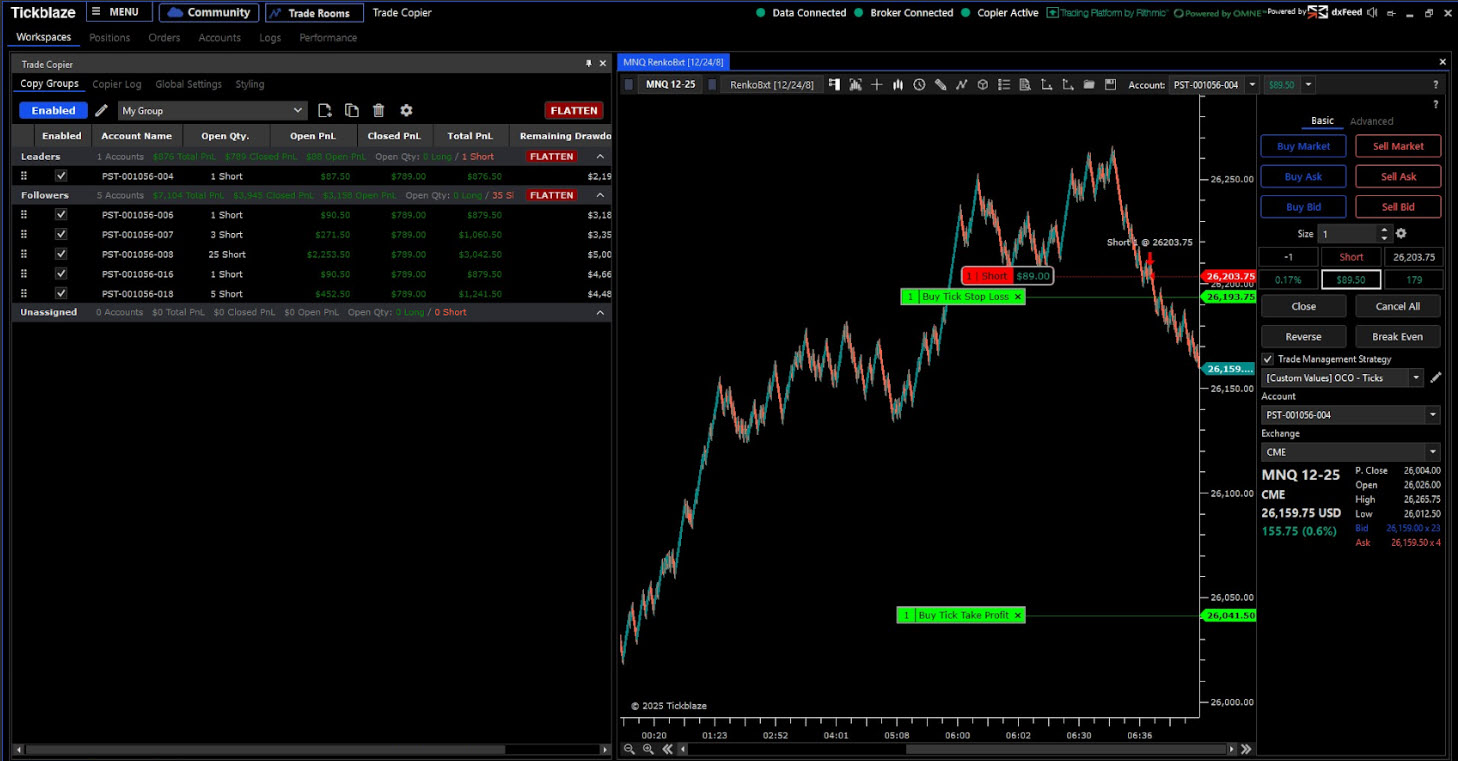Open copy group settings gear icon
Screen dimensions: 1458x761
[406, 111]
